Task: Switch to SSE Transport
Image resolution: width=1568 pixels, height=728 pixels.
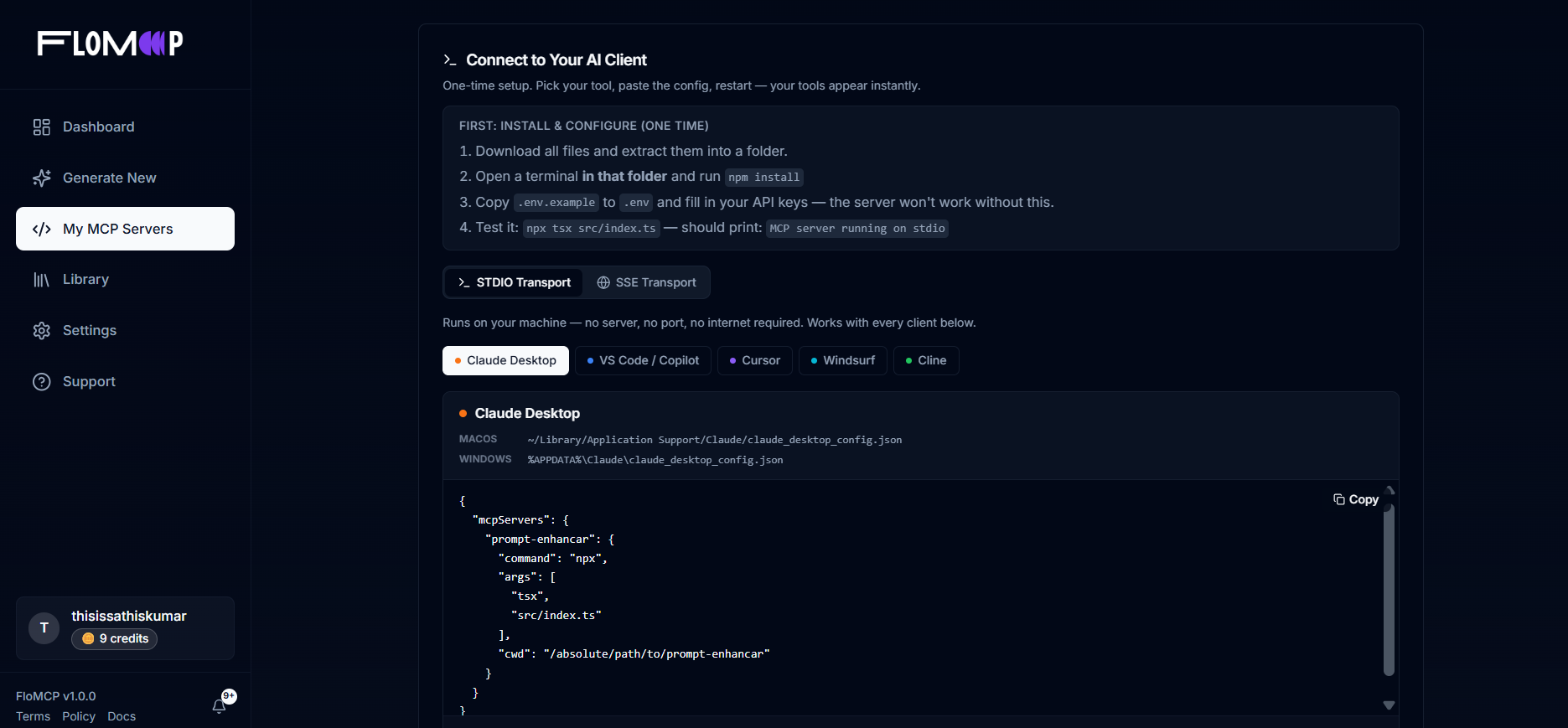Action: click(646, 282)
